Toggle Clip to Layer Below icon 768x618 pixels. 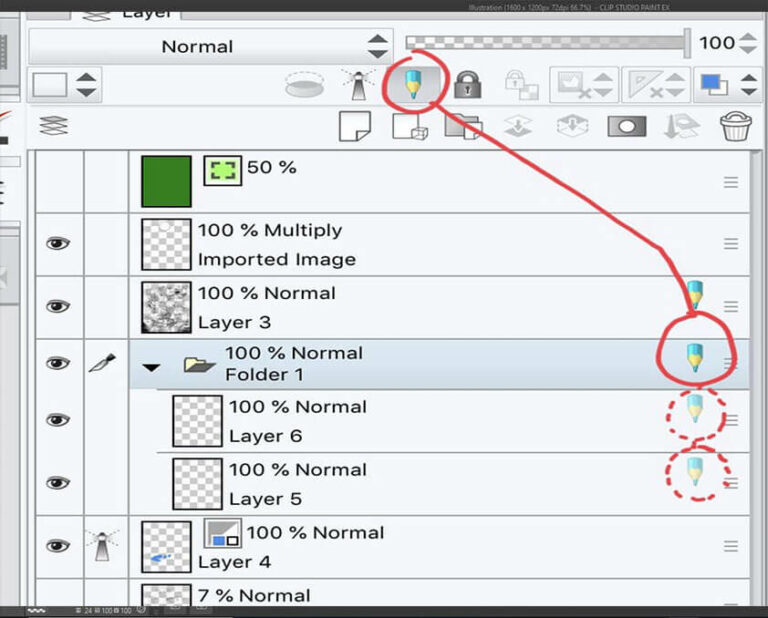[x=304, y=85]
